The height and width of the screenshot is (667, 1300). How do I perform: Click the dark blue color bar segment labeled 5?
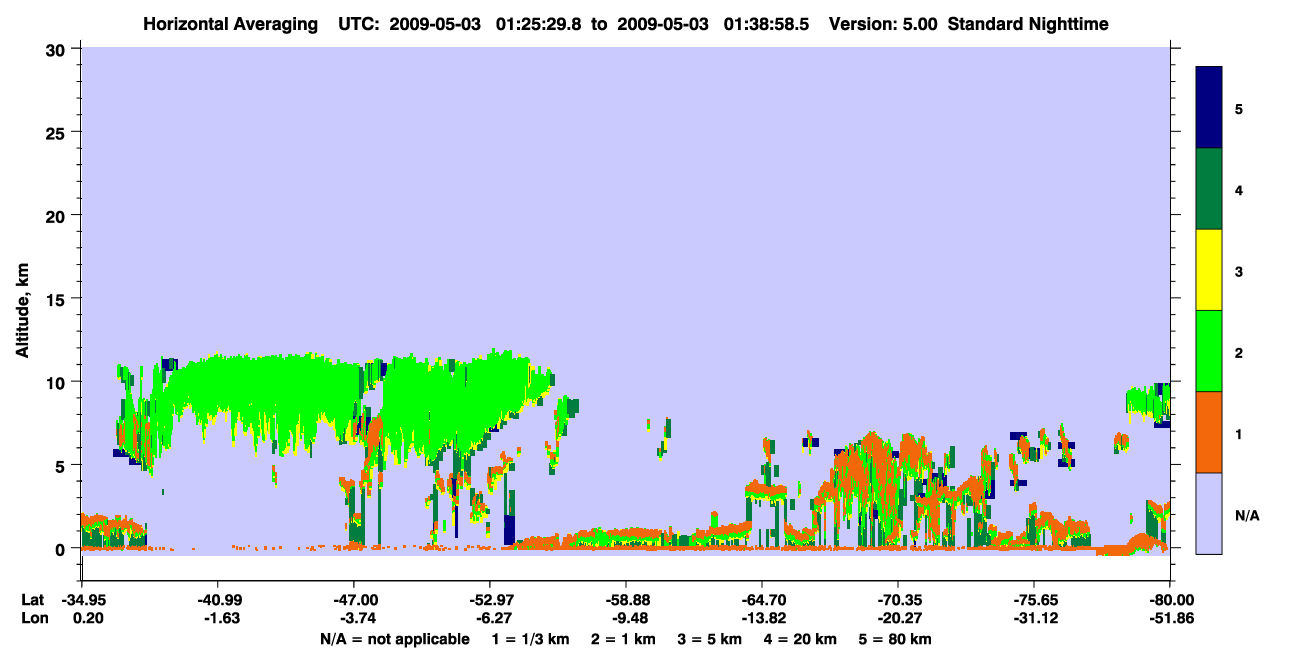tap(1209, 108)
